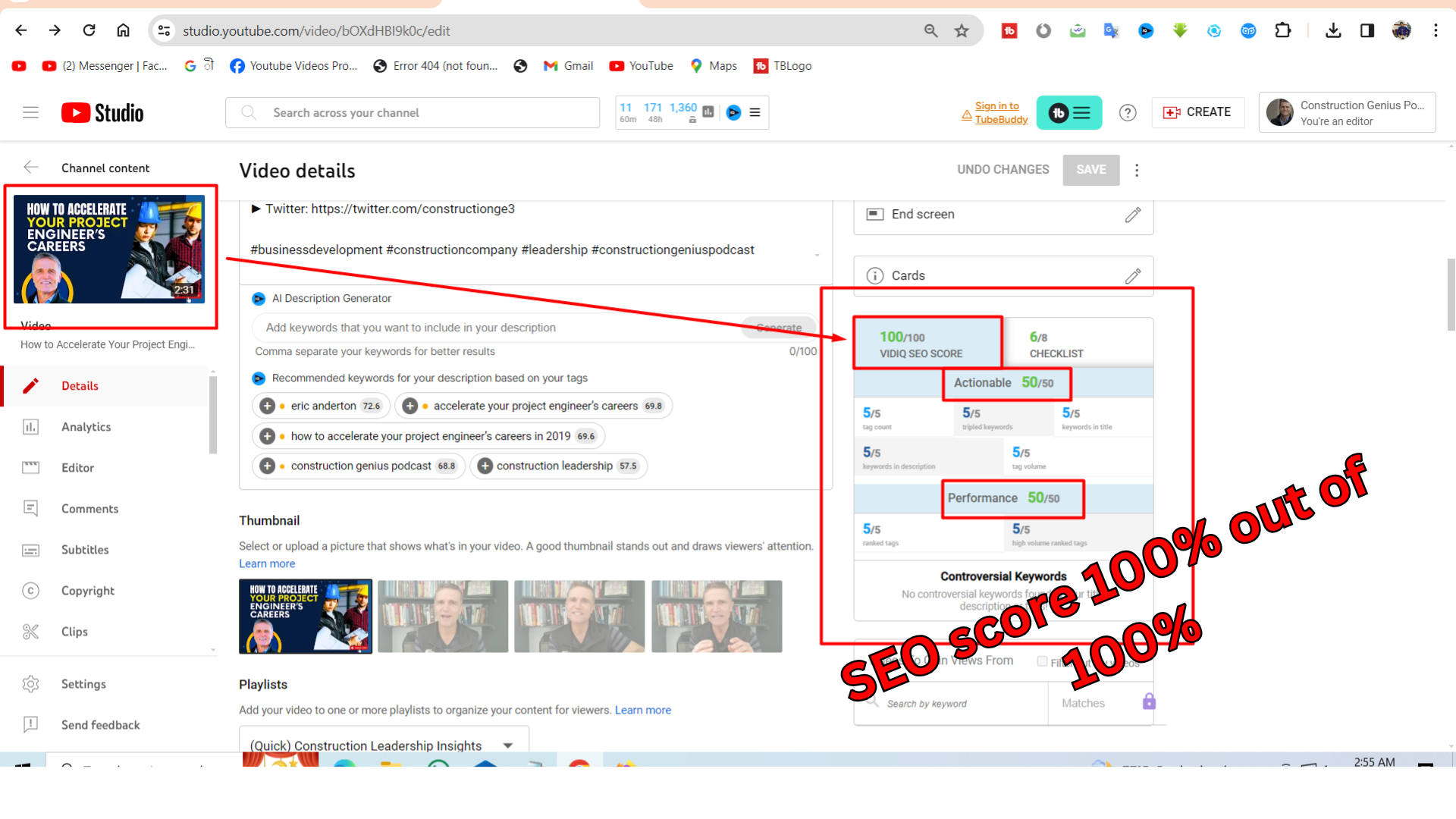Click the thumbnail Learn more link
Image resolution: width=1456 pixels, height=819 pixels.
pyautogui.click(x=267, y=563)
